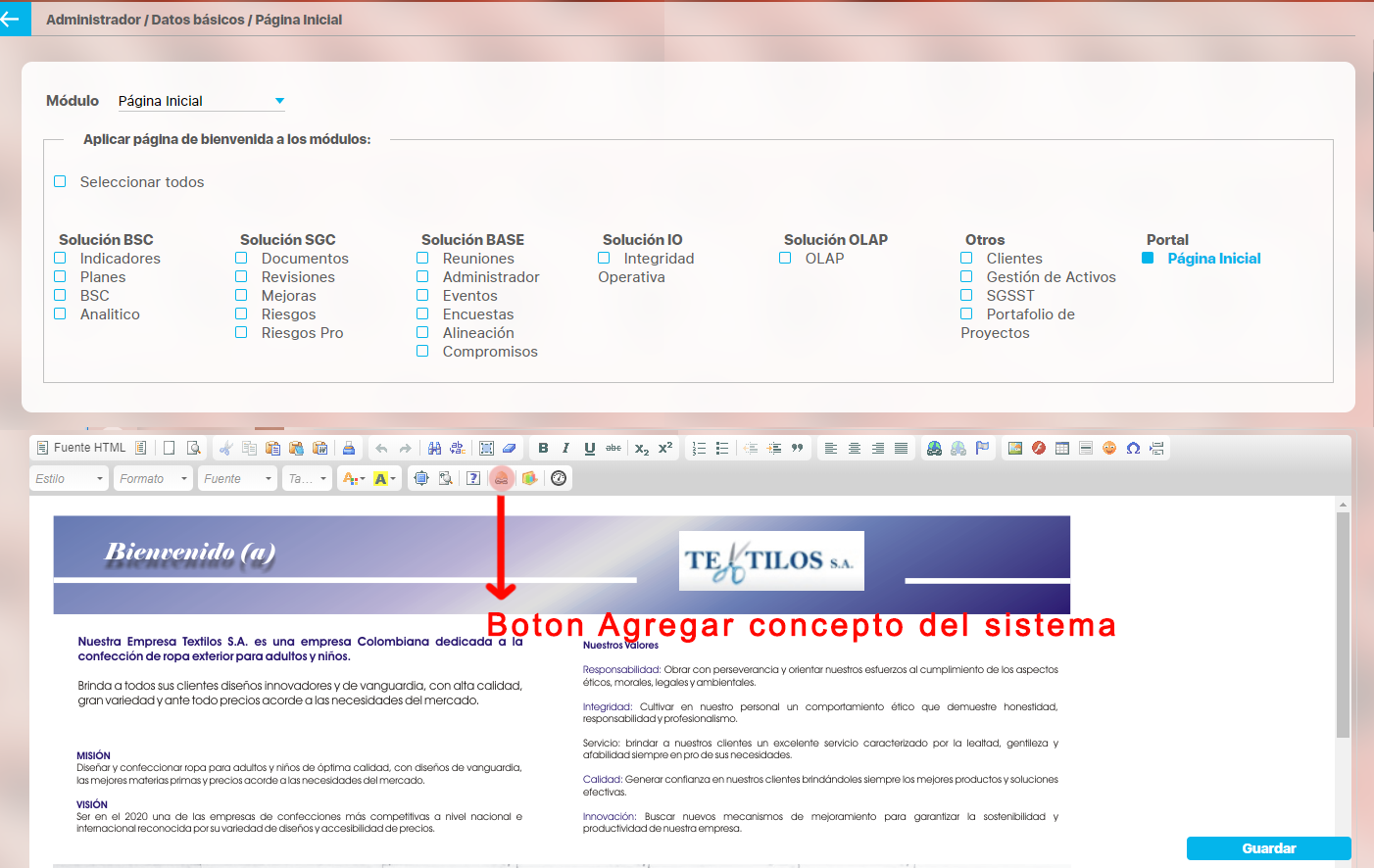Toggle bold formatting in editor toolbar

click(543, 448)
